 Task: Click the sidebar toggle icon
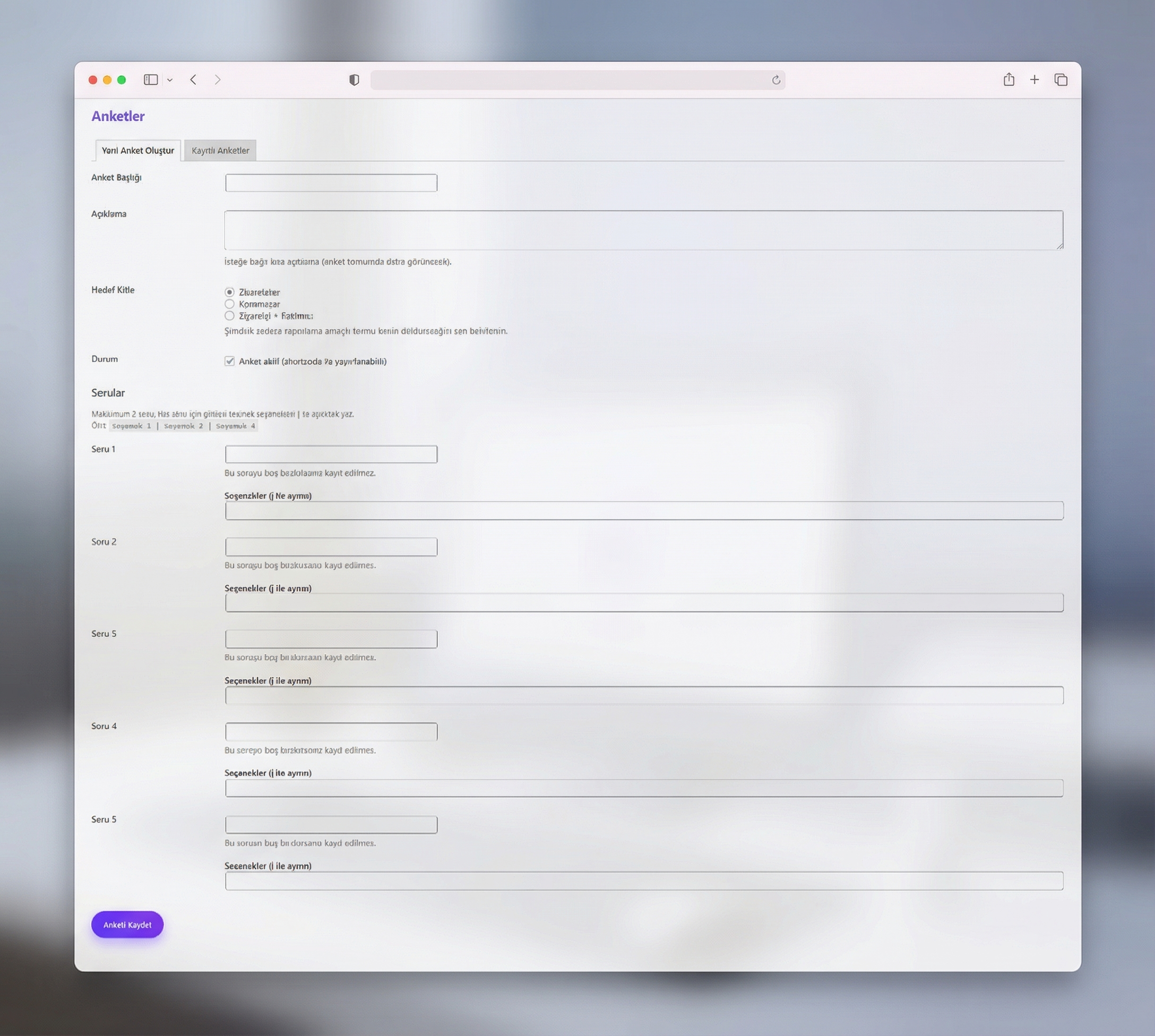point(150,80)
